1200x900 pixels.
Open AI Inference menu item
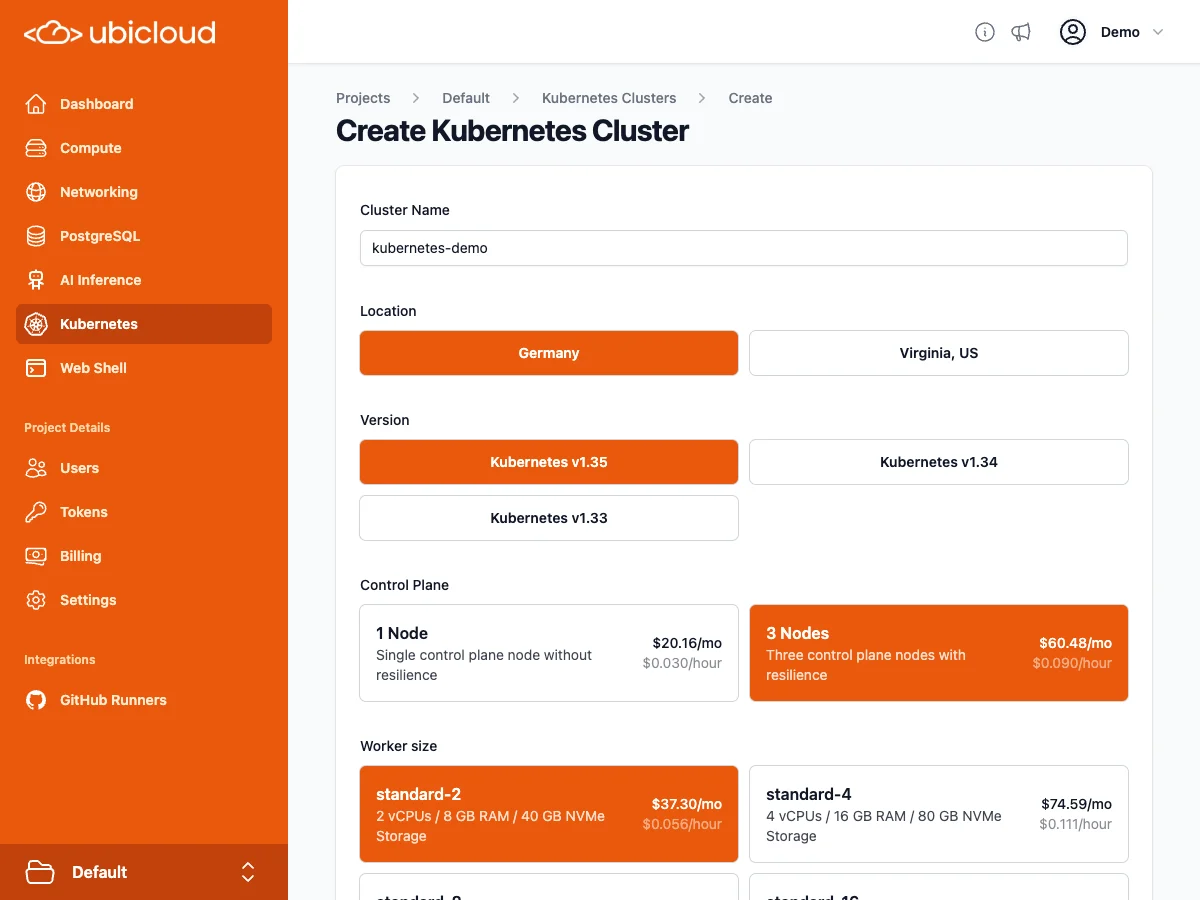click(144, 280)
